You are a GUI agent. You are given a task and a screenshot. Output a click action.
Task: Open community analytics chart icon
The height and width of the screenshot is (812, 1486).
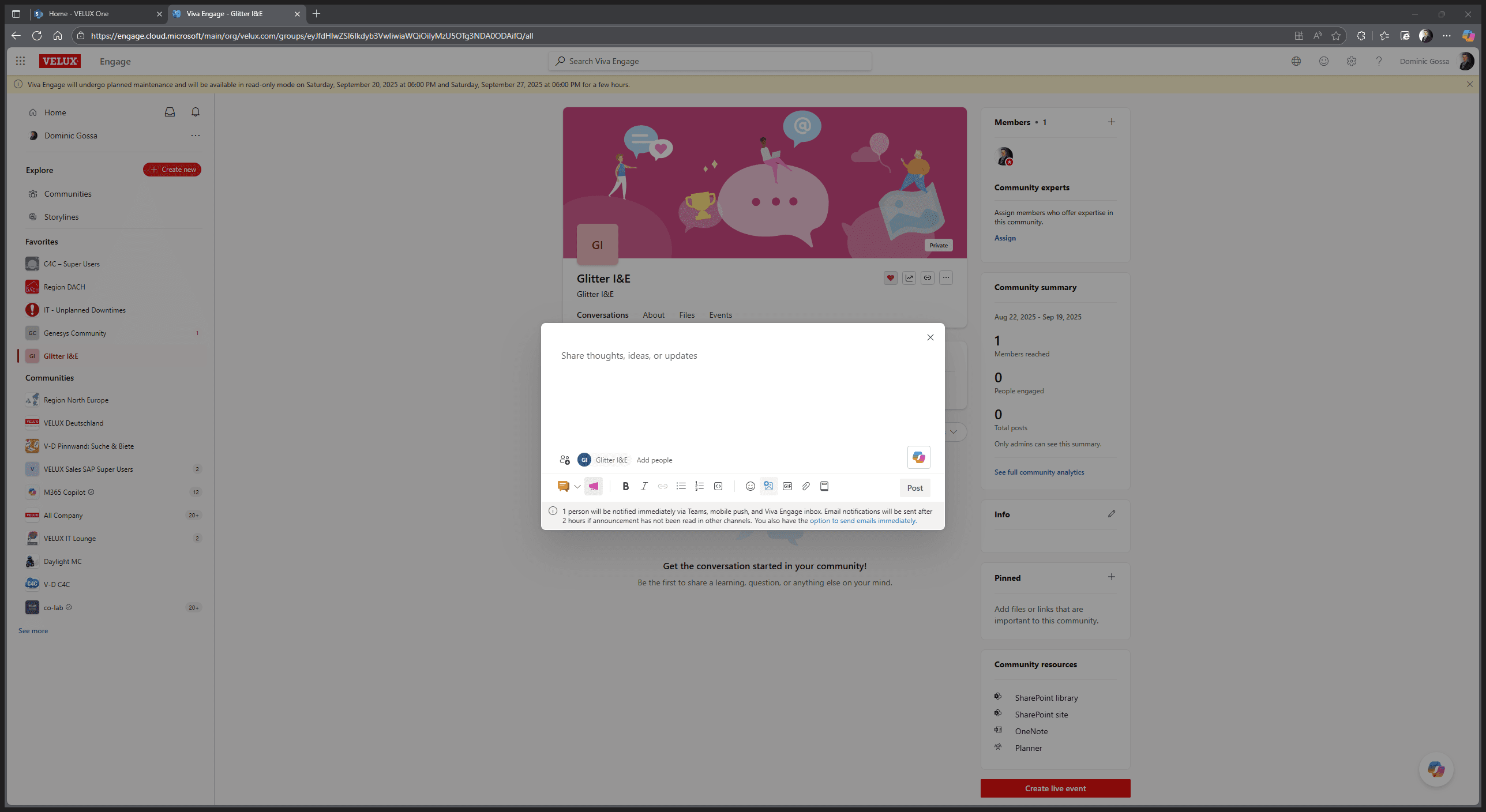pos(909,278)
